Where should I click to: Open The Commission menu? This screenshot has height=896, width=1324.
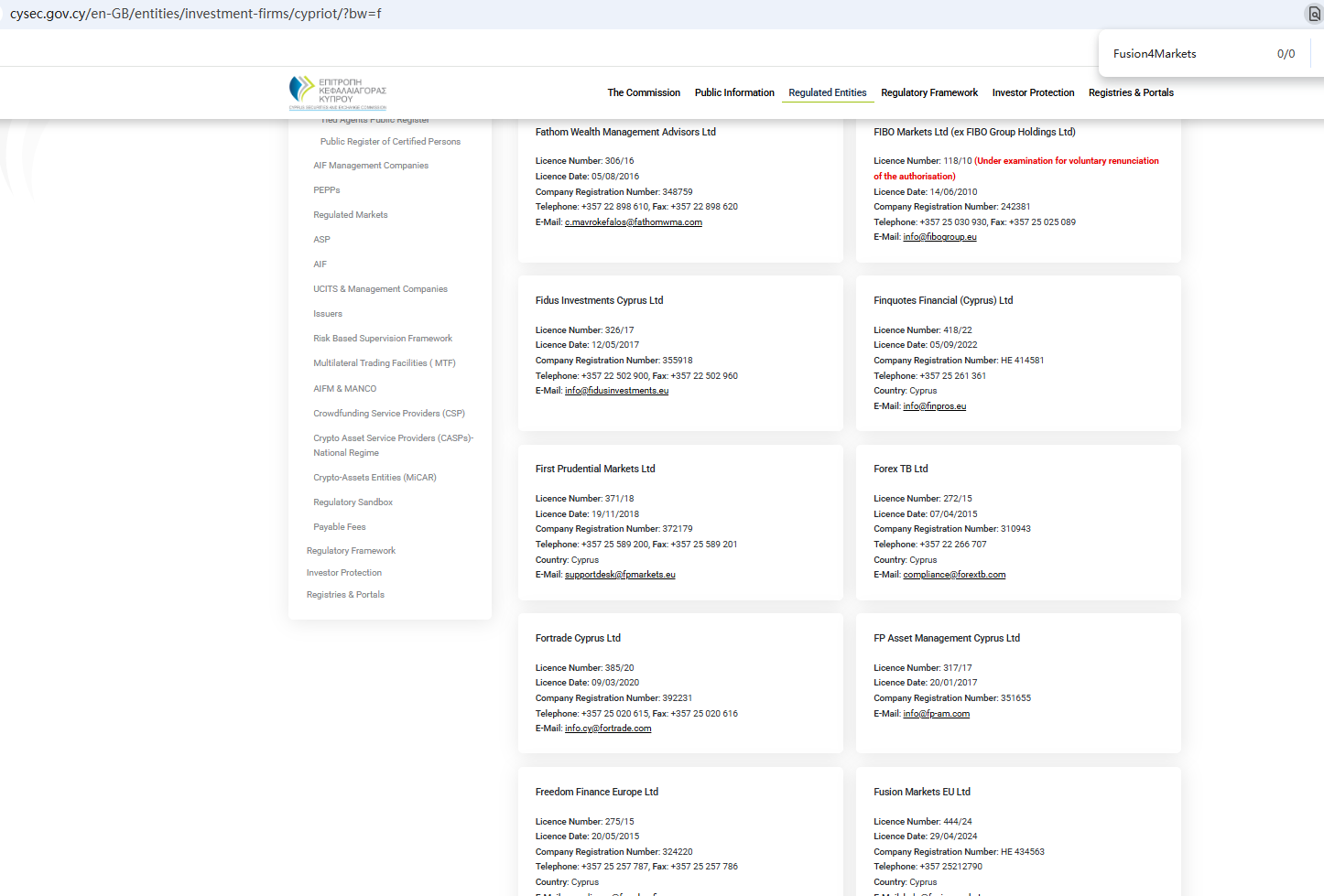pyautogui.click(x=644, y=92)
